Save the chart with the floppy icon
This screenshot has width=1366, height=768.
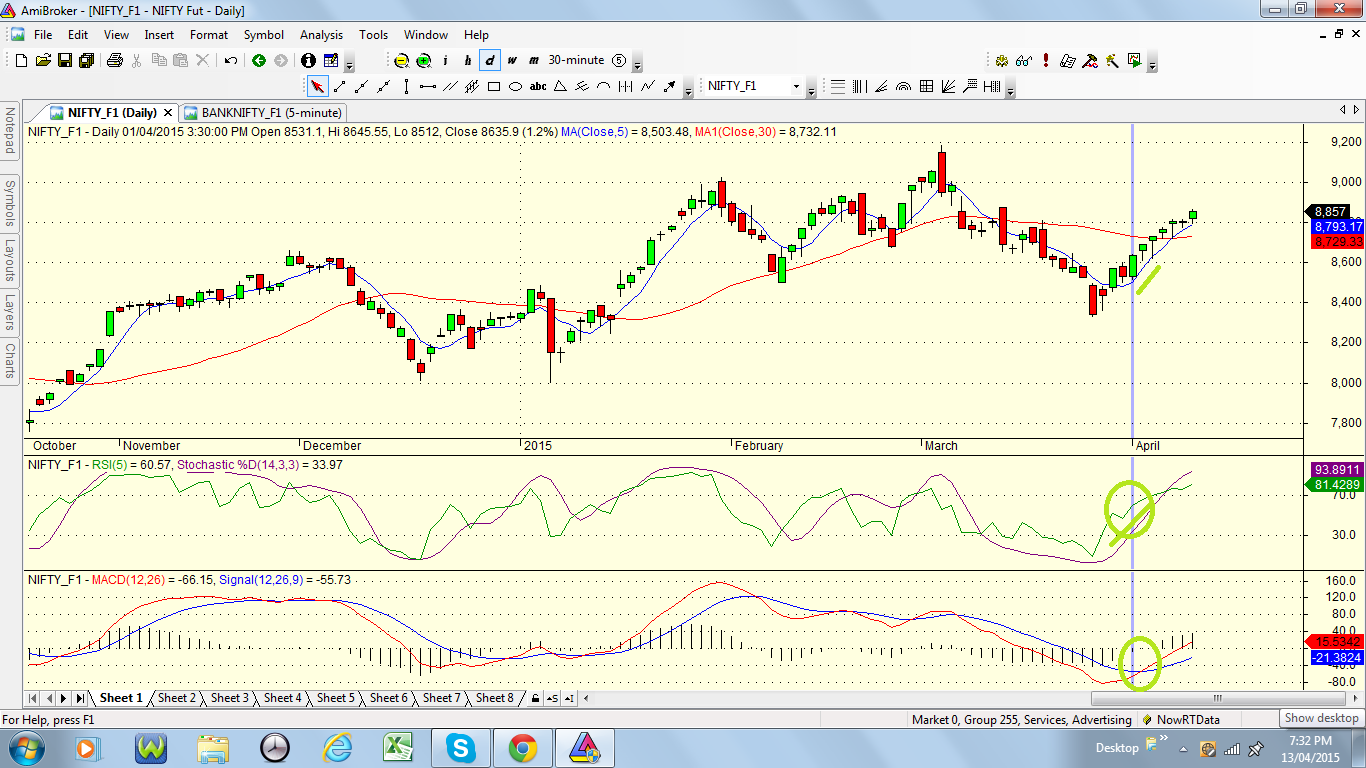64,60
